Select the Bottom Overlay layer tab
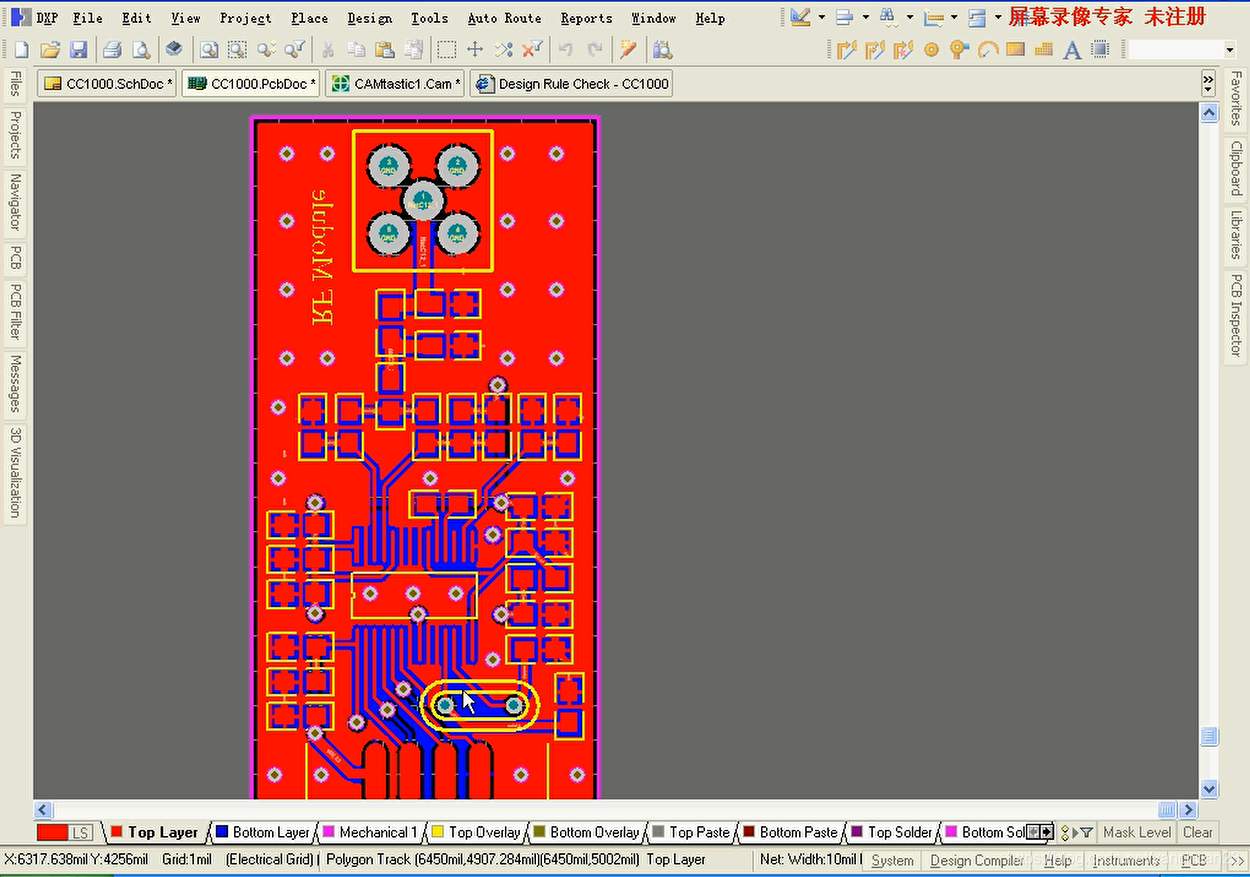The width and height of the screenshot is (1250, 877). [x=585, y=832]
